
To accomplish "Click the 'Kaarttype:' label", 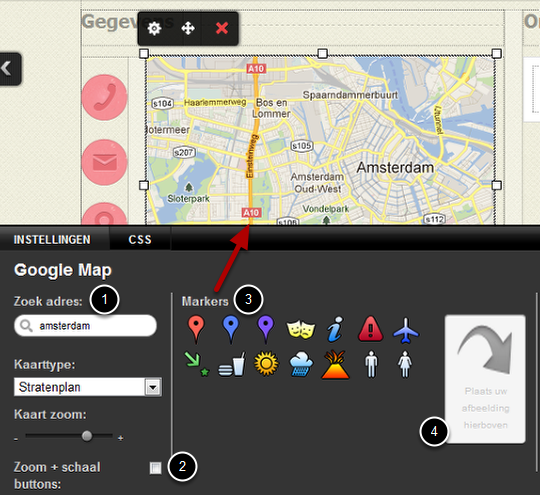I will 45,364.
